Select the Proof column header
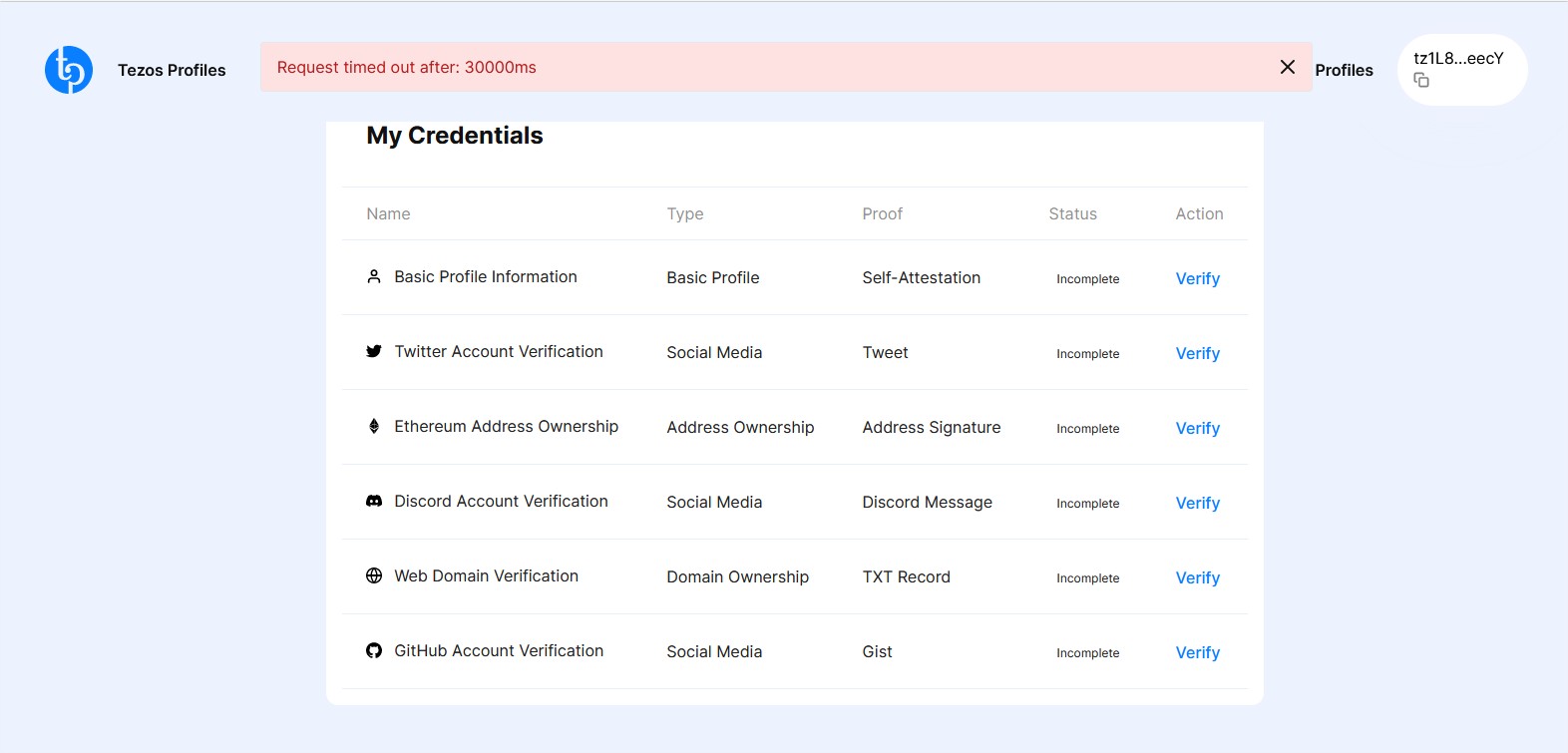 pos(883,213)
